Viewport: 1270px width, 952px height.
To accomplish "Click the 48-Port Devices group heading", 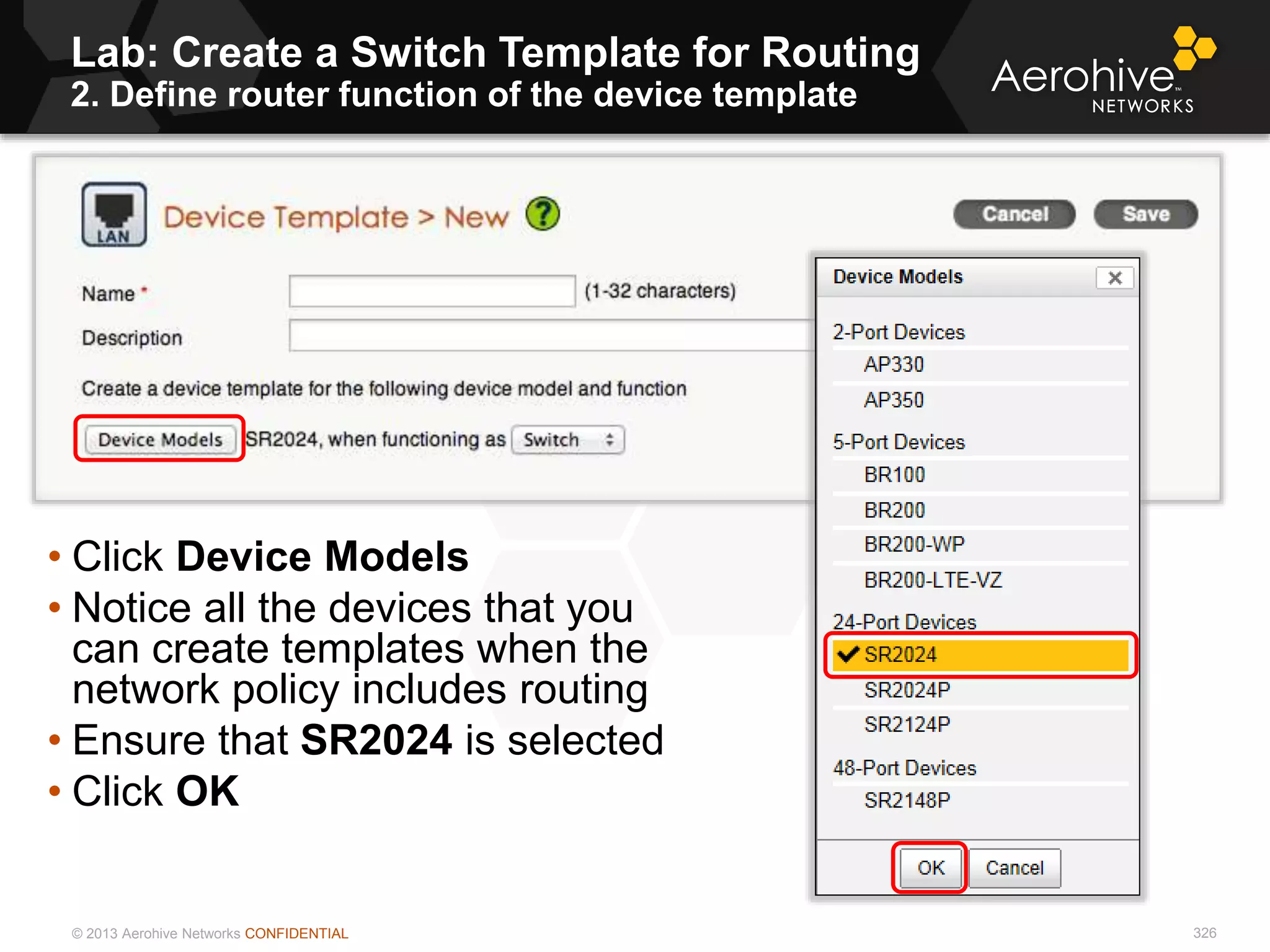I will click(x=904, y=768).
